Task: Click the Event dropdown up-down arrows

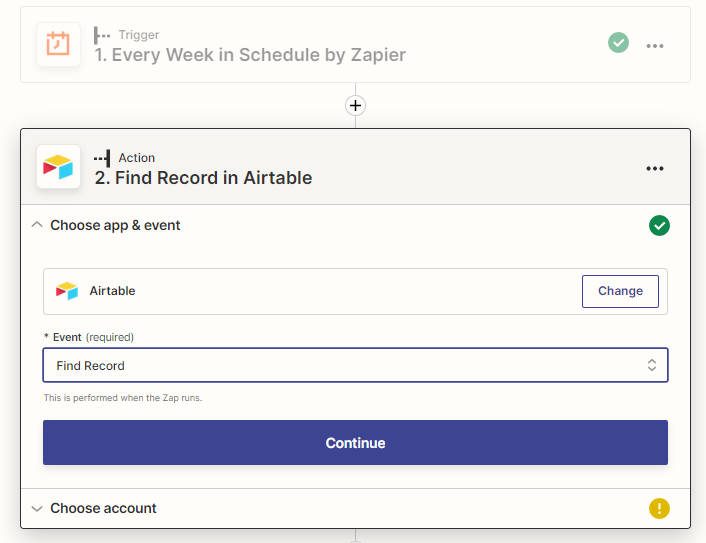Action: (x=652, y=365)
